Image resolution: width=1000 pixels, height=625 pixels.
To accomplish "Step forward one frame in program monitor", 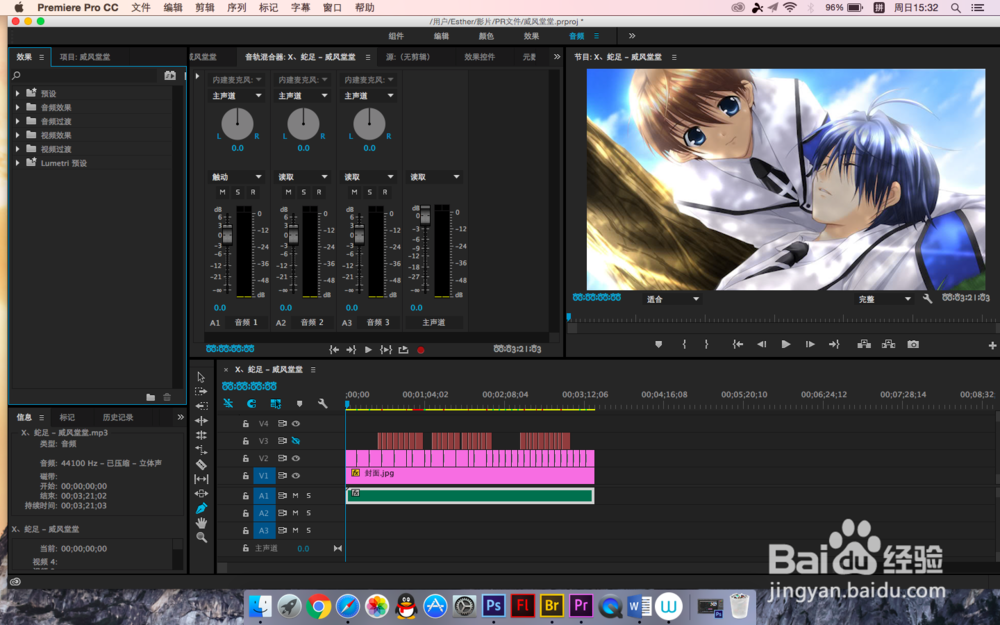I will point(810,344).
